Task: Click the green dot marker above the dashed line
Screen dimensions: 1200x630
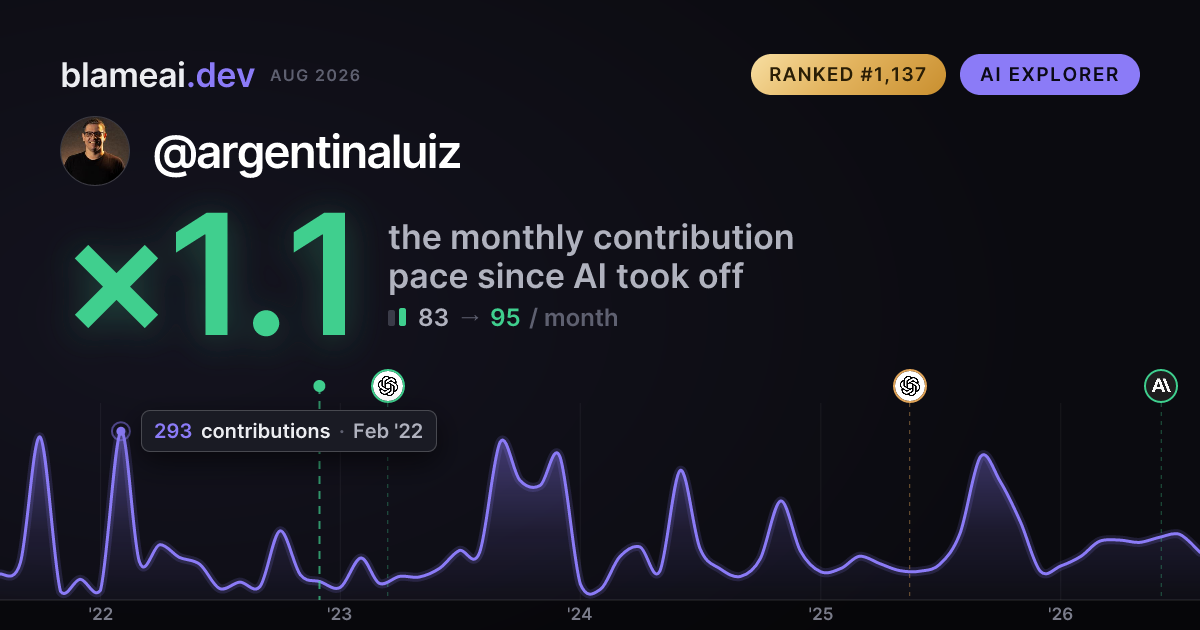Action: click(x=319, y=386)
